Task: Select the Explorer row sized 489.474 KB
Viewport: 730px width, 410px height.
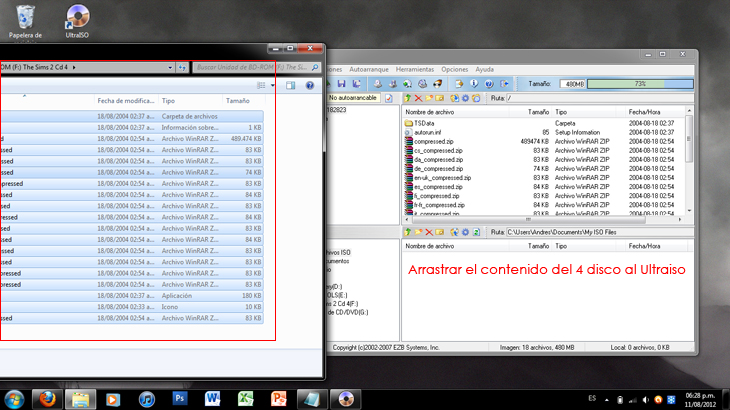Action: pos(132,139)
